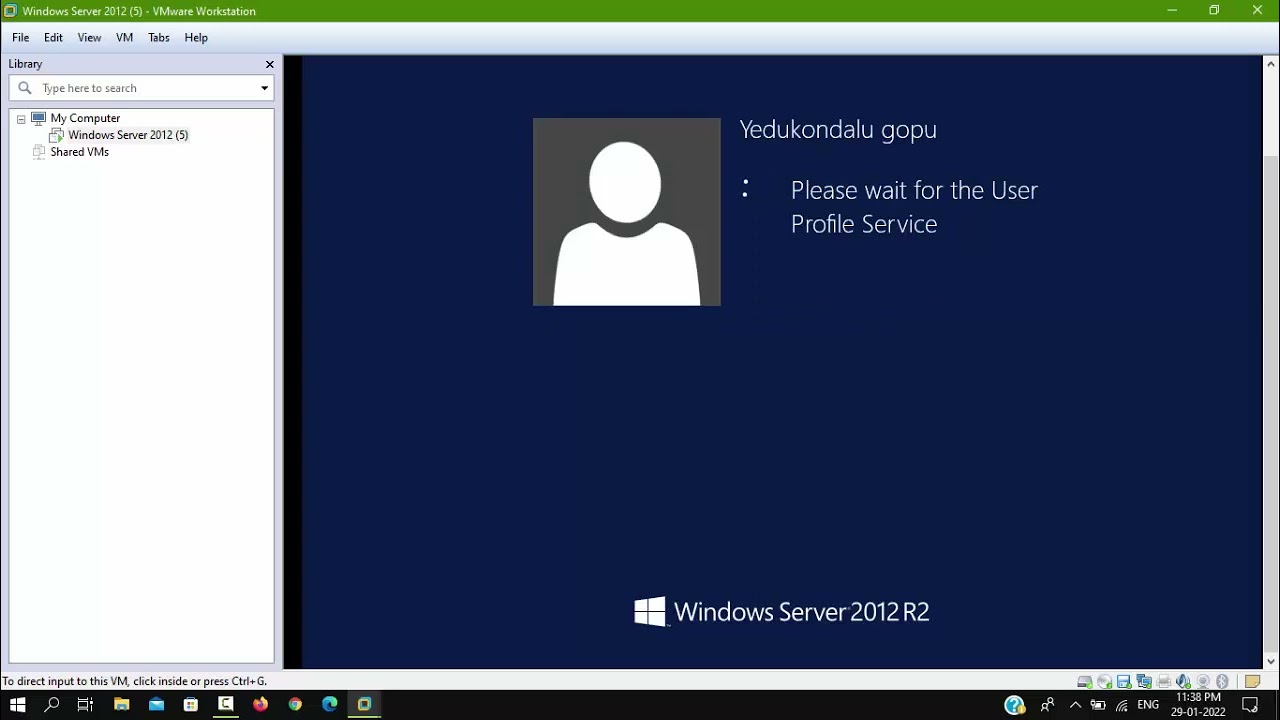Select Windows Server 2012 (5) VM

tap(128, 135)
